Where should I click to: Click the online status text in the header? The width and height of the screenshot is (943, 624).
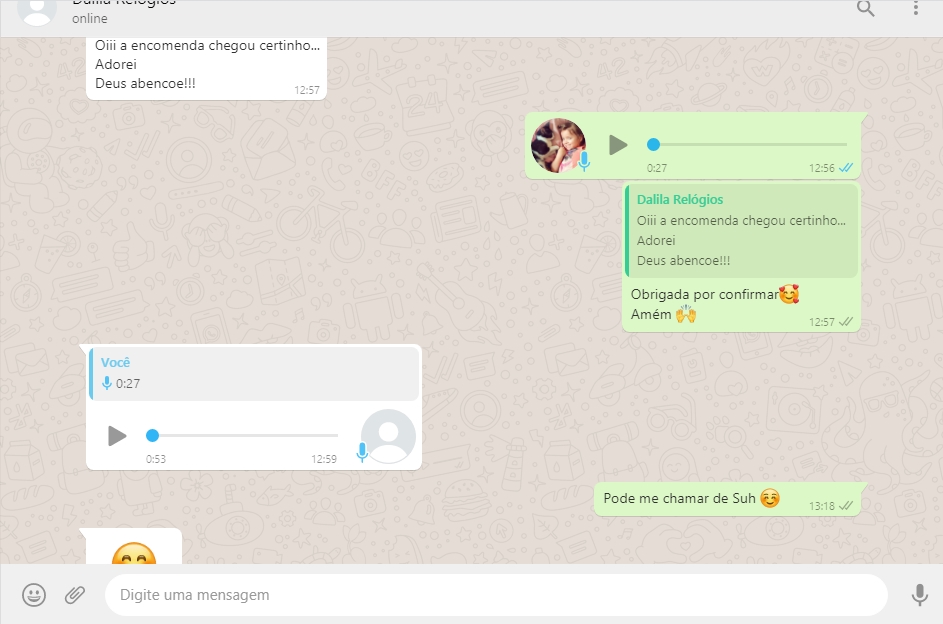[90, 19]
